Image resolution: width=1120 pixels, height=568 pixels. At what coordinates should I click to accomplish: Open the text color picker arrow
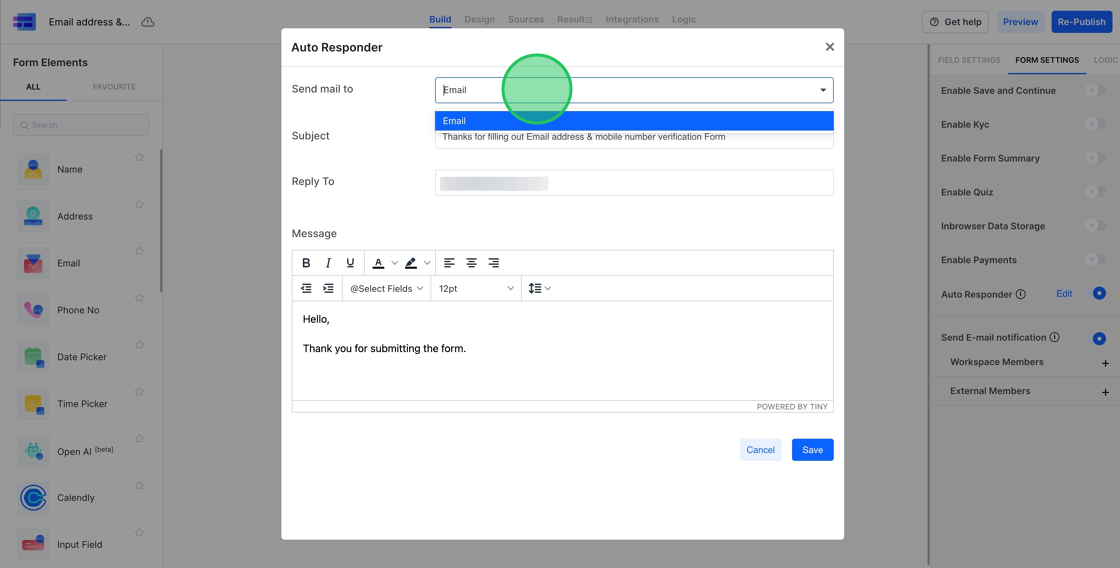(395, 264)
